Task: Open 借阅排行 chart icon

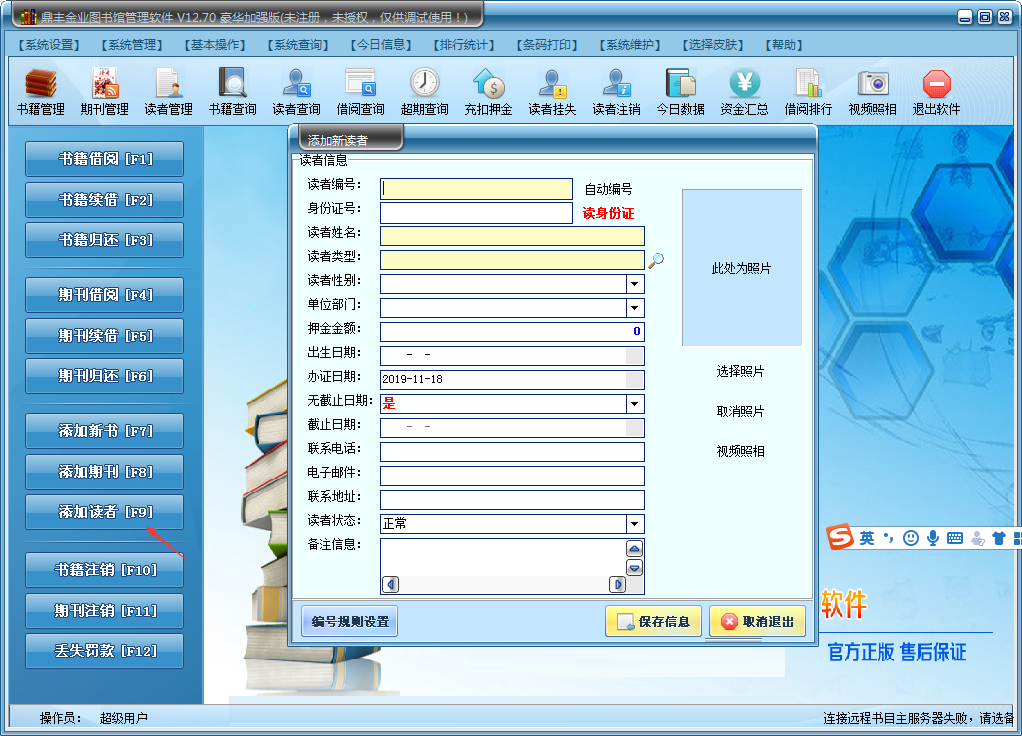Action: click(808, 83)
